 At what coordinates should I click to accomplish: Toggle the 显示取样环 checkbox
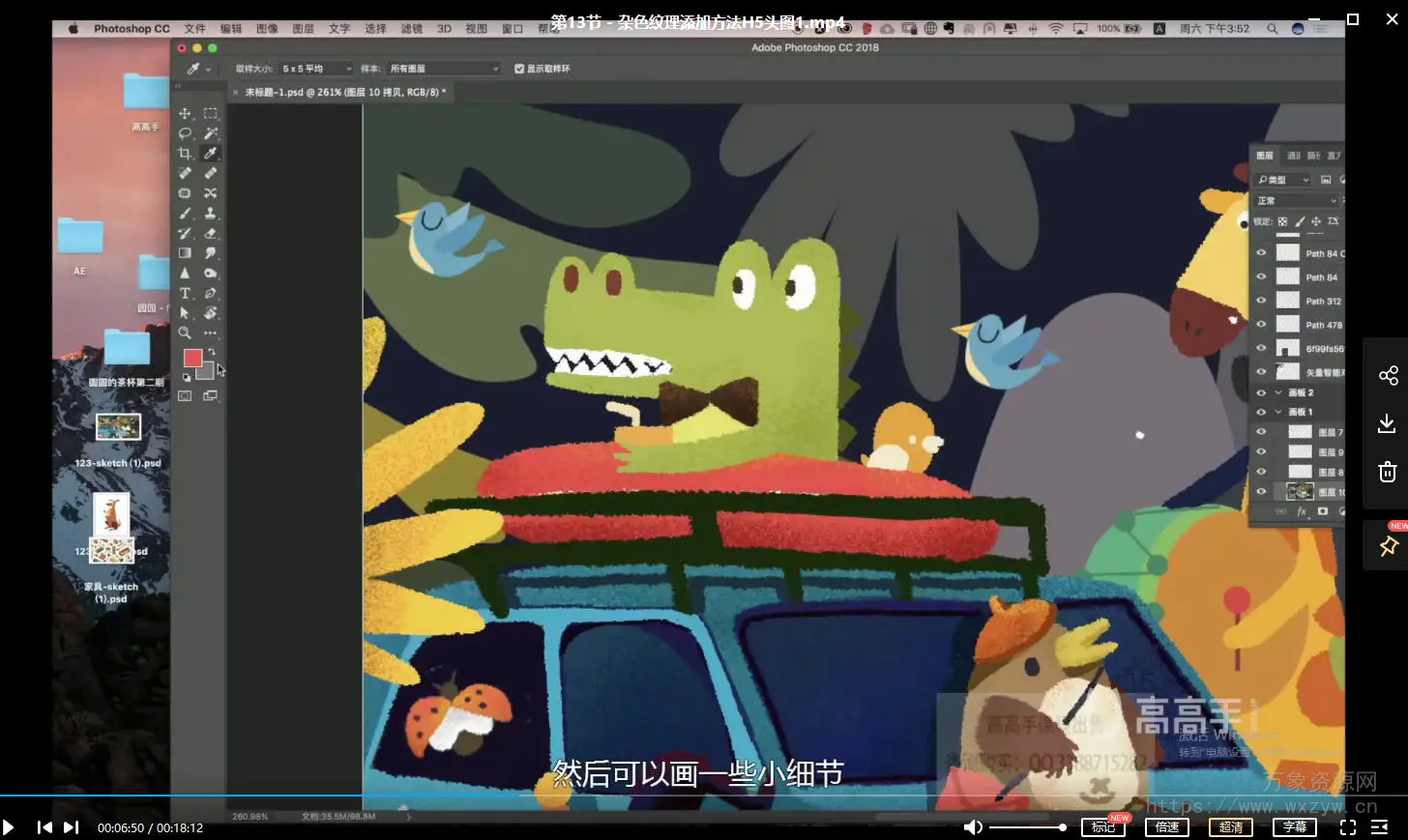point(519,69)
